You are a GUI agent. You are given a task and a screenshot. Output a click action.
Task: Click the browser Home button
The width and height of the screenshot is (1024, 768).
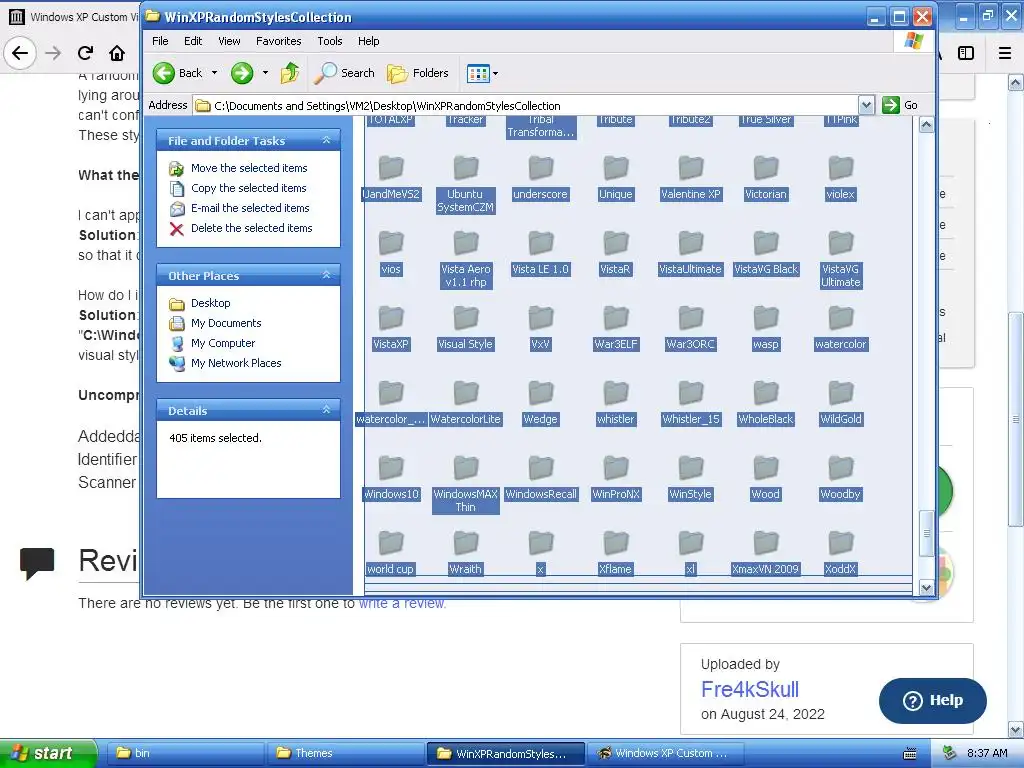tap(117, 53)
